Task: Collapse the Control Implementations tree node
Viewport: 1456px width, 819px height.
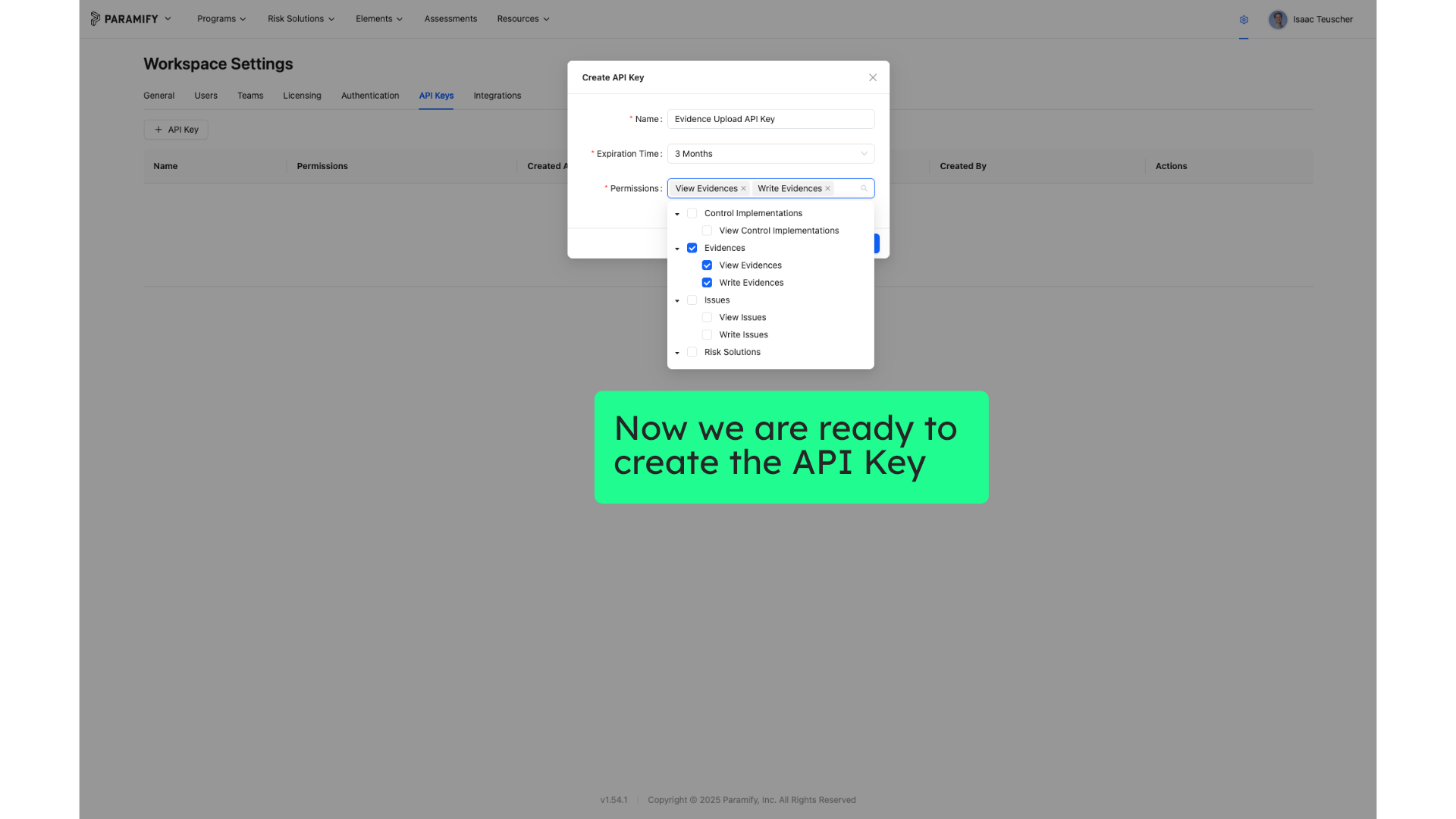Action: point(677,214)
